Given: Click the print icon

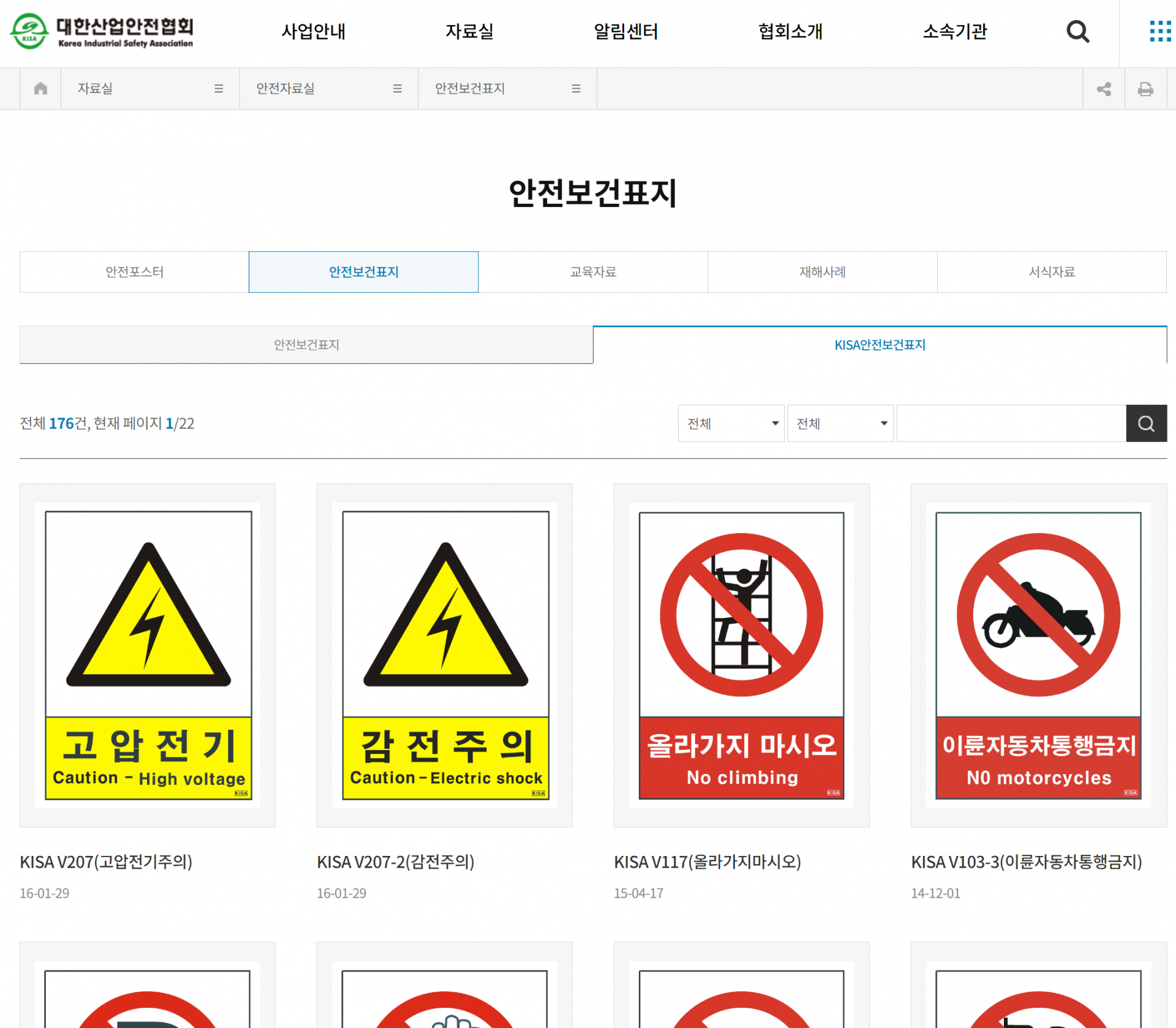Looking at the screenshot, I should [x=1145, y=89].
